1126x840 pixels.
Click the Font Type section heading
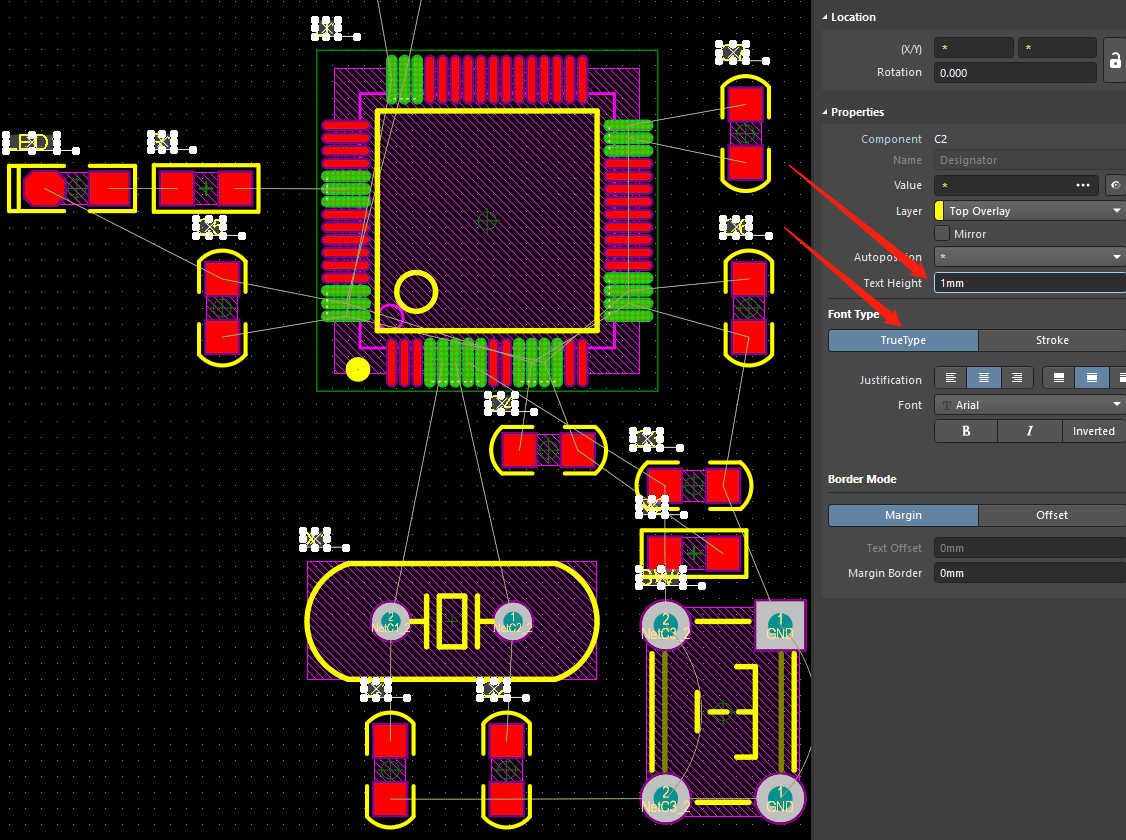coord(853,314)
